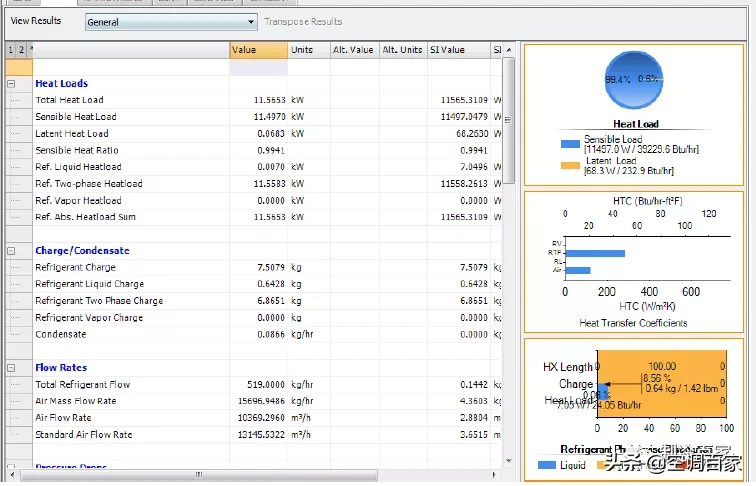Select the Ref. Vapor Heatload row label
Viewport: 756px width, 486px height.
point(78,201)
